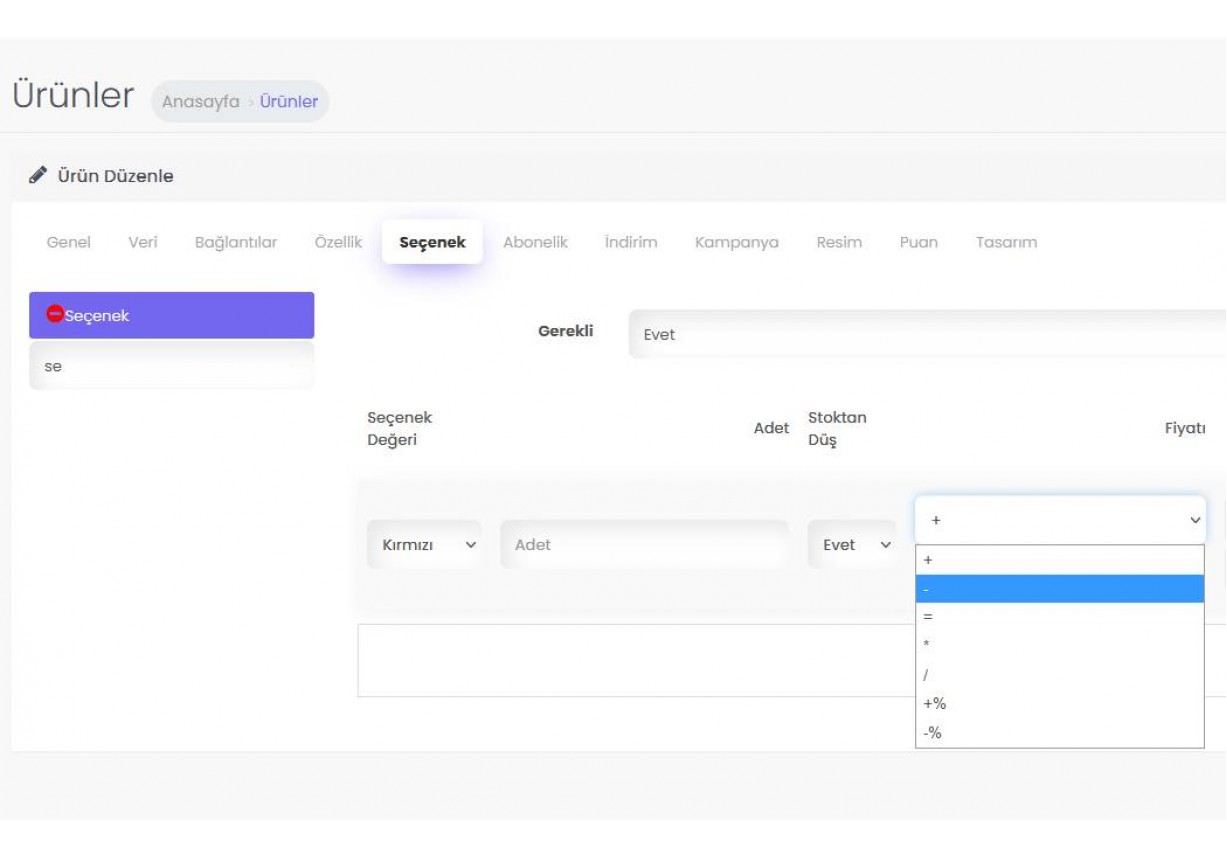Open the Stoktan Düş dropdown

pyautogui.click(x=852, y=544)
